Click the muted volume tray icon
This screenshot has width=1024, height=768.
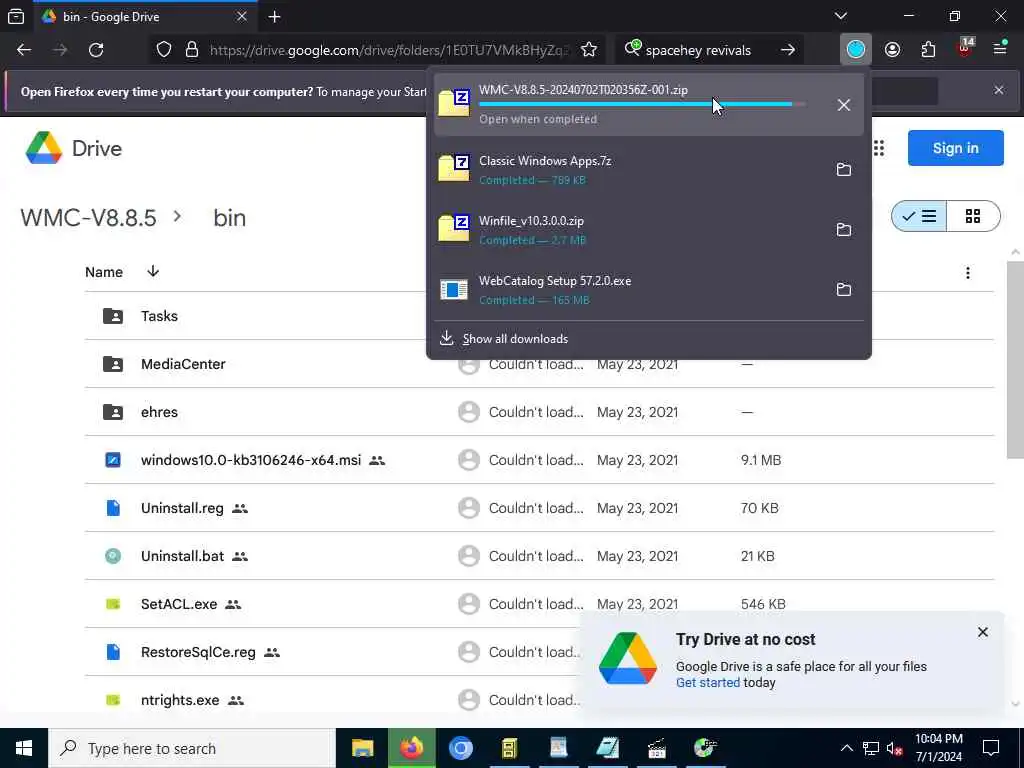pos(895,748)
